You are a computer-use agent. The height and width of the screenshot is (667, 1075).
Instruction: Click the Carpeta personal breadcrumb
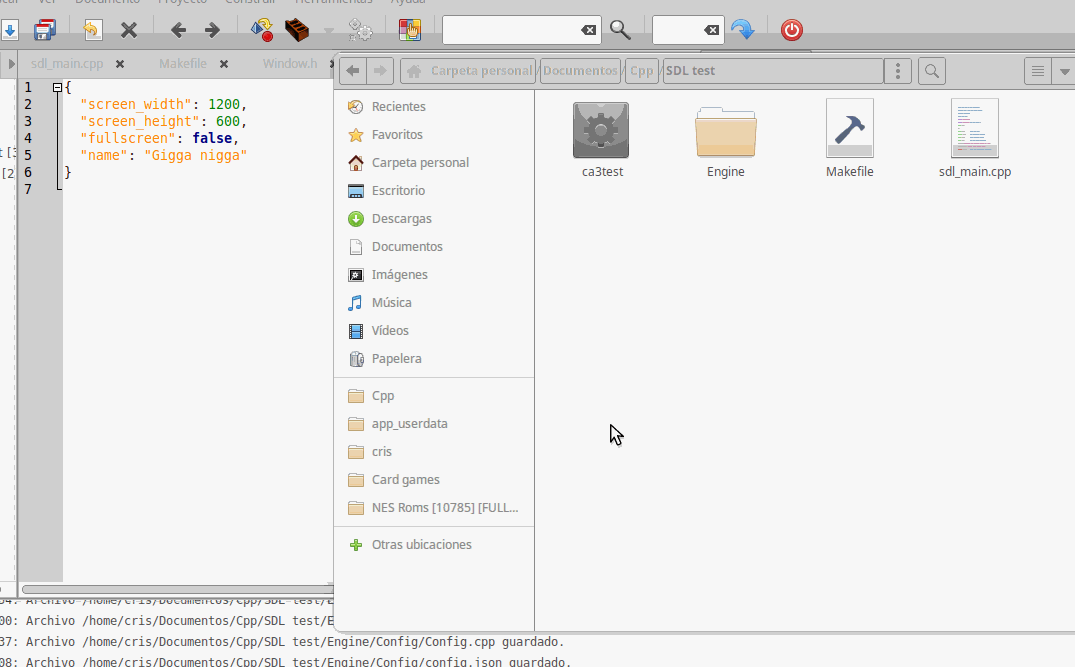(x=468, y=71)
